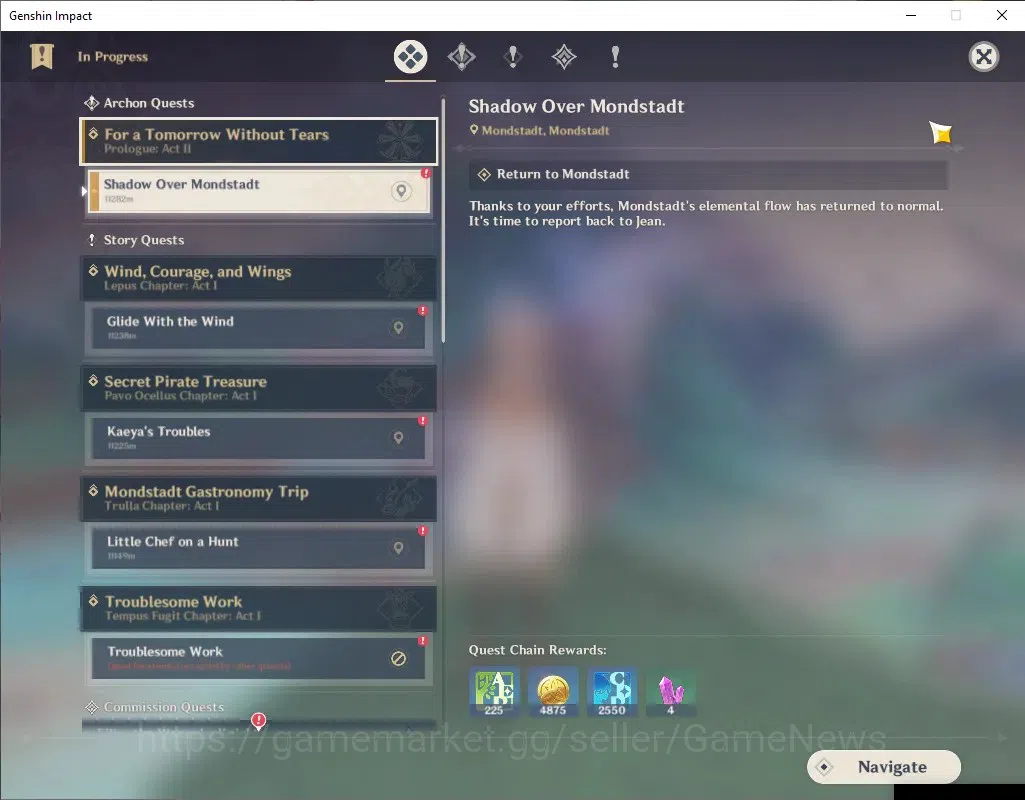1025x800 pixels.
Task: Close the quest menu with X icon
Action: [x=984, y=57]
